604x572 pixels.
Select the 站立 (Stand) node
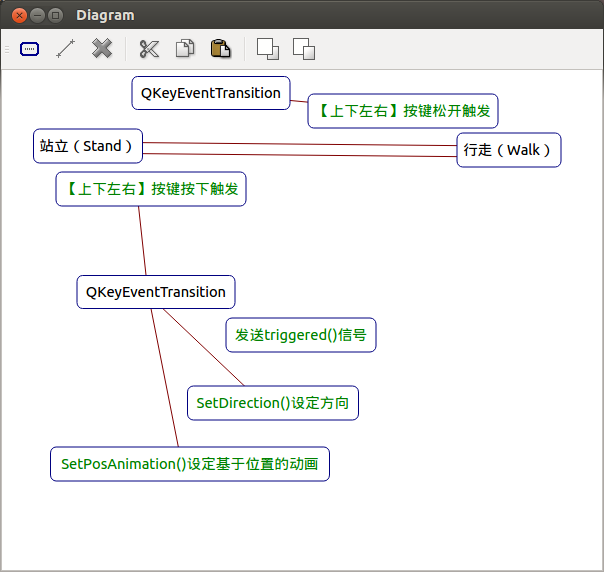coord(88,146)
